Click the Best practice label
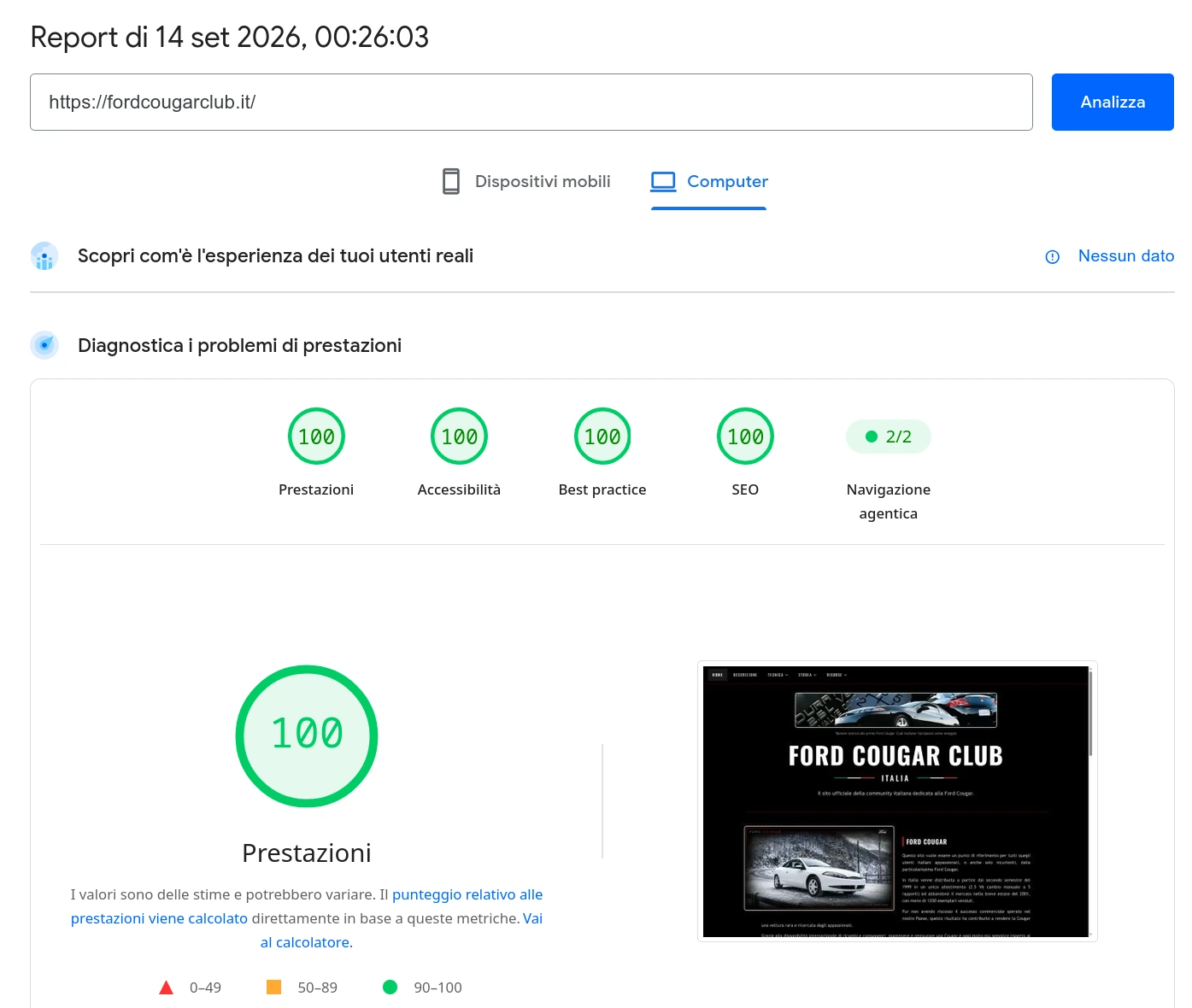Viewport: 1192px width, 1008px height. (602, 489)
